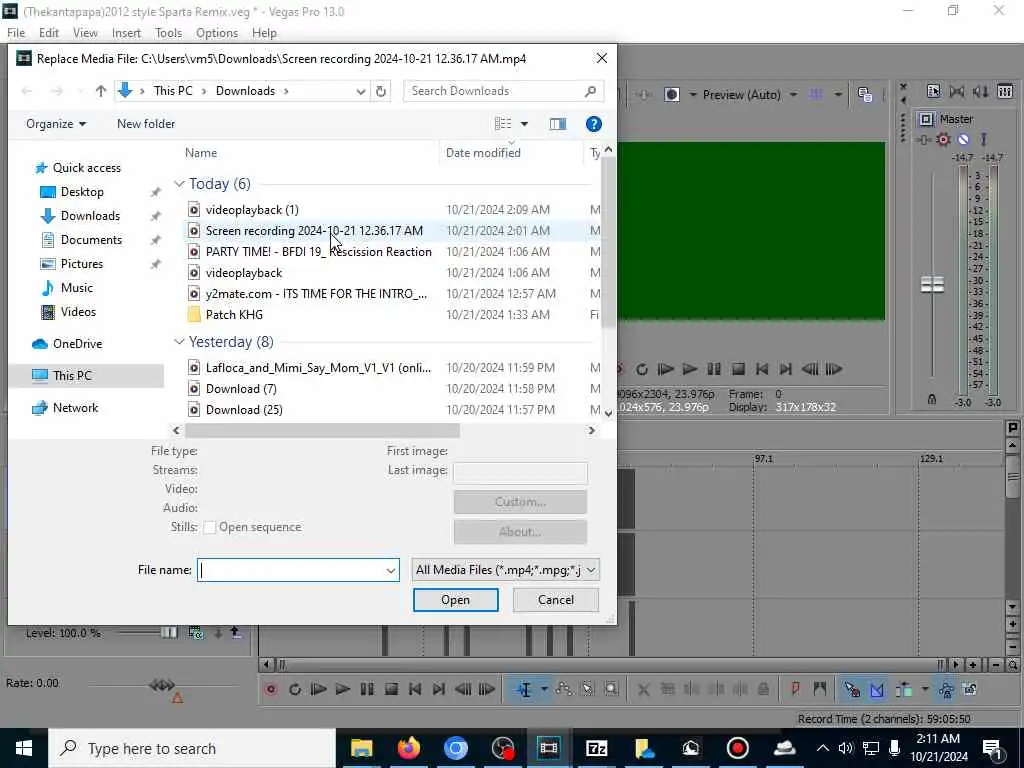
Task: Click the Overlays grid icon in the preview
Action: coord(816,95)
